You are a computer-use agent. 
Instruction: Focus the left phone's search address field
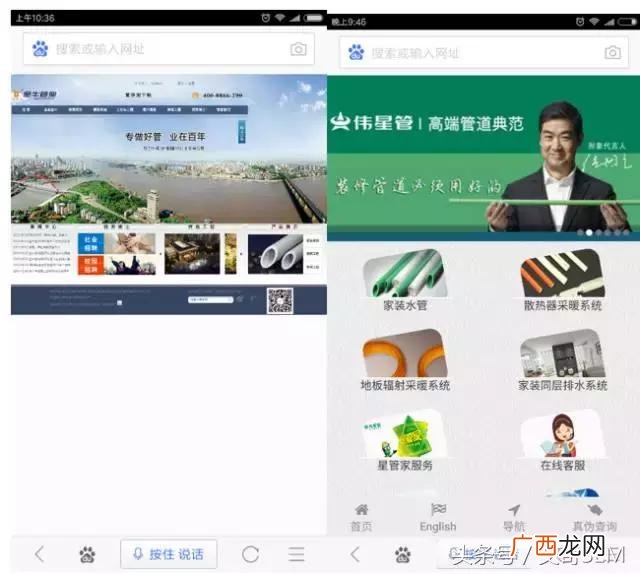(169, 49)
